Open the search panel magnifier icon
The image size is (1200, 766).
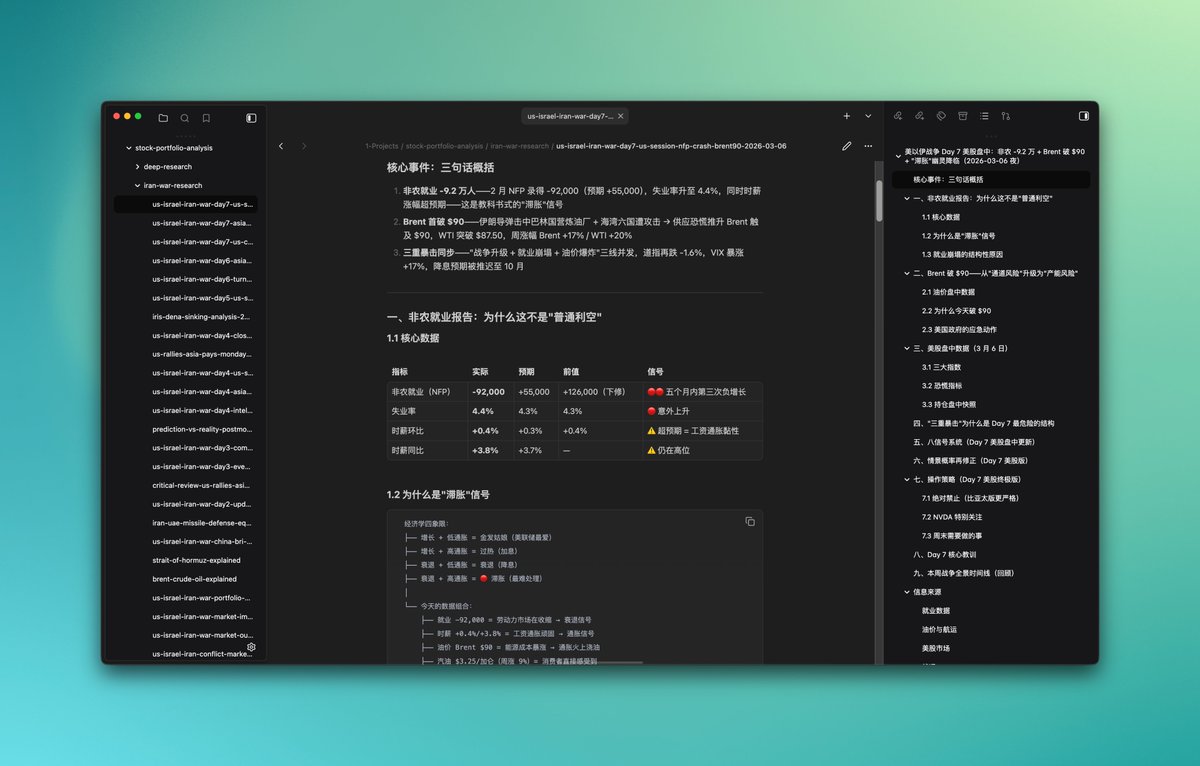tap(185, 117)
